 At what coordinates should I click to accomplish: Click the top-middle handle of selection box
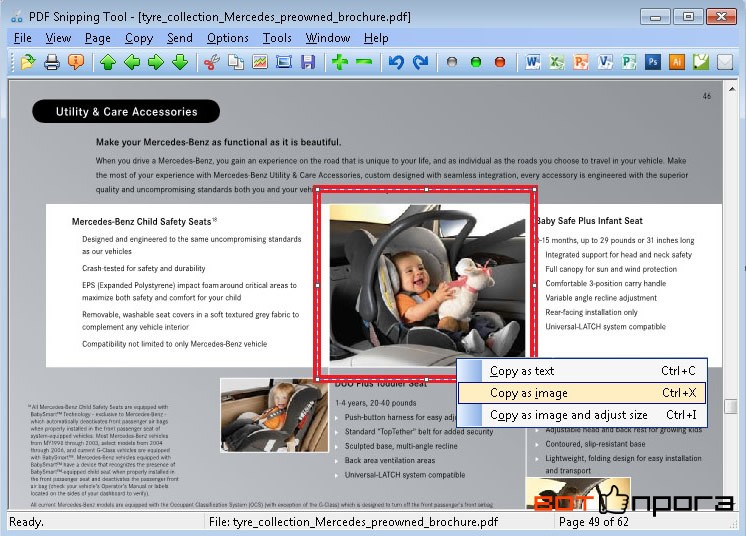click(426, 189)
